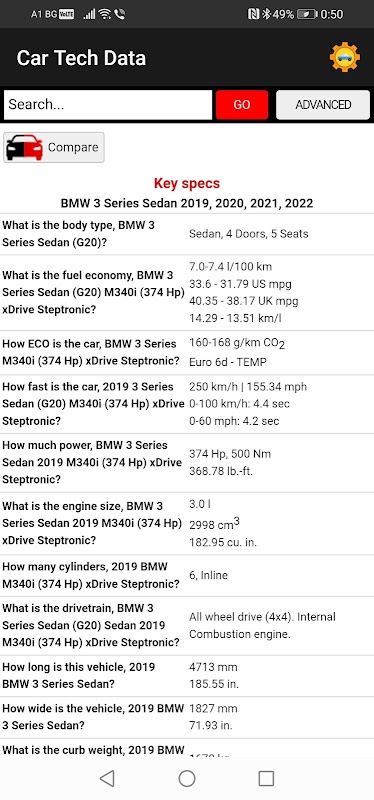
Task: Focus the Search... input field
Action: click(x=108, y=105)
